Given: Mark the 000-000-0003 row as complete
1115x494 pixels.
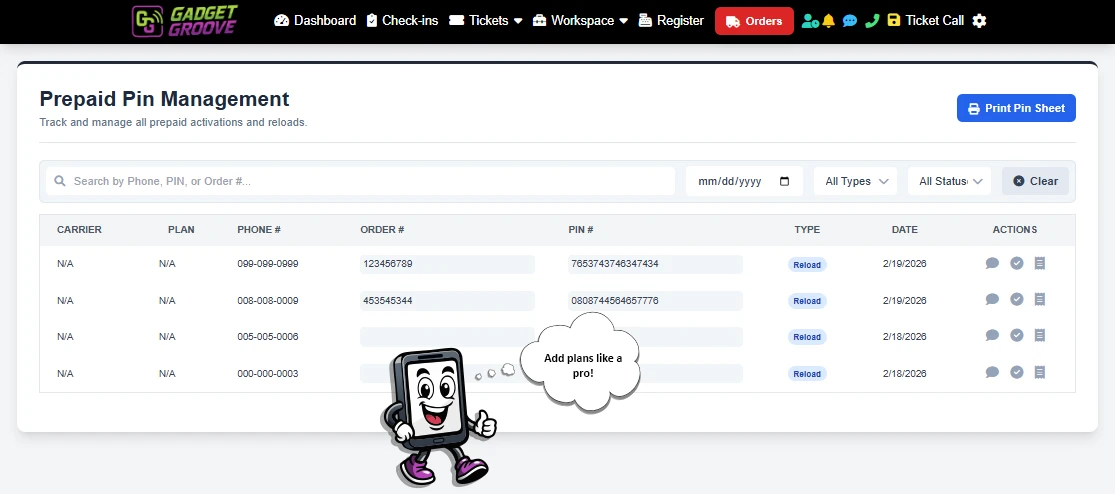Looking at the screenshot, I should [x=1017, y=372].
